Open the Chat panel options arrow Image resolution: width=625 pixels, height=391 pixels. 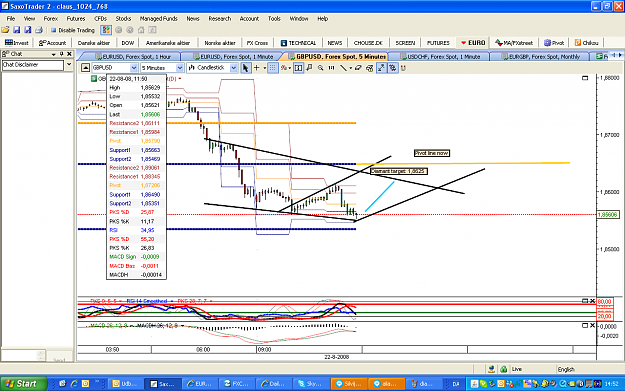(53, 54)
